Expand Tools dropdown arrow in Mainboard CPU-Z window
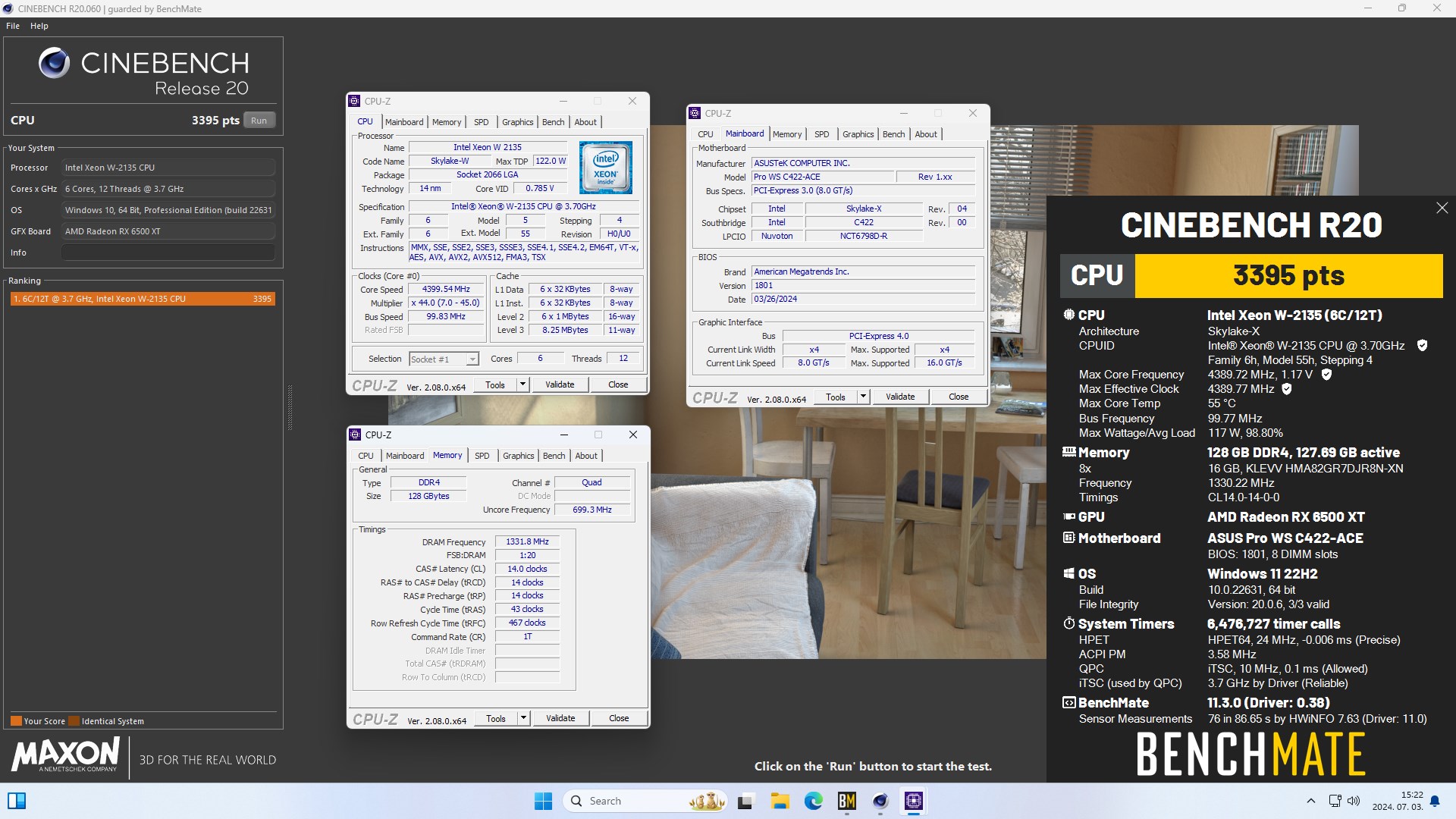Screen dimensions: 1456x819 point(863,397)
